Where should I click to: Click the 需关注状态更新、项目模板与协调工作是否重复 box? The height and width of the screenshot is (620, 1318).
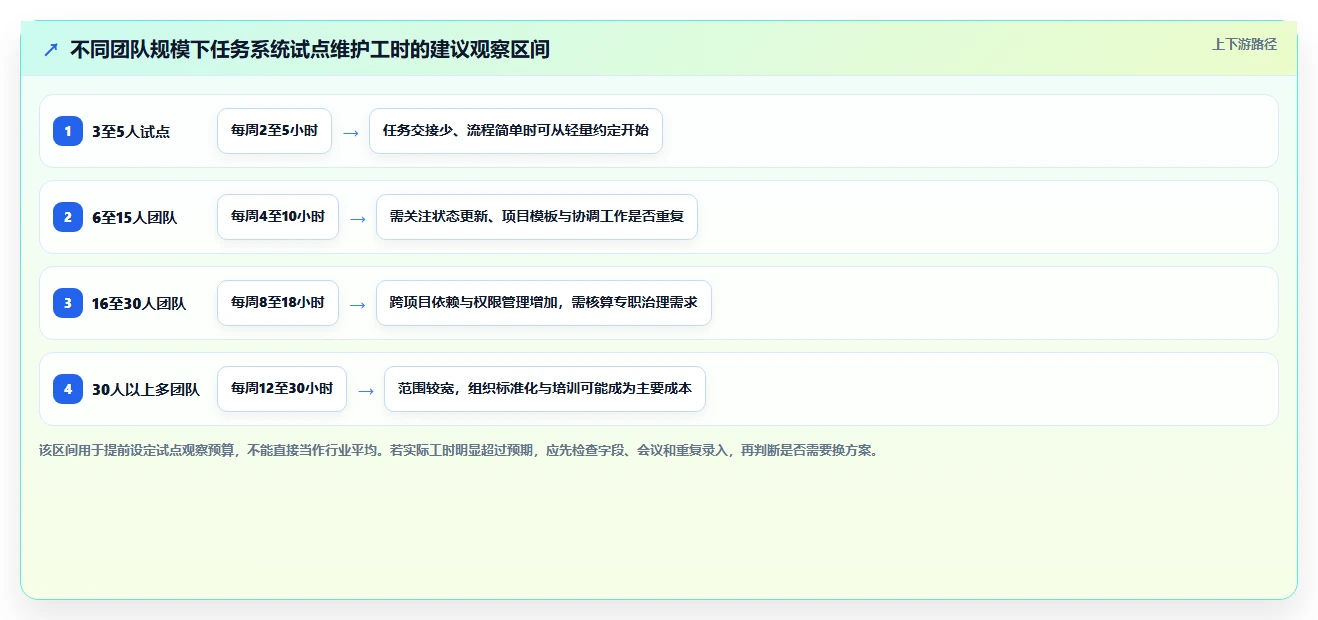coord(537,217)
